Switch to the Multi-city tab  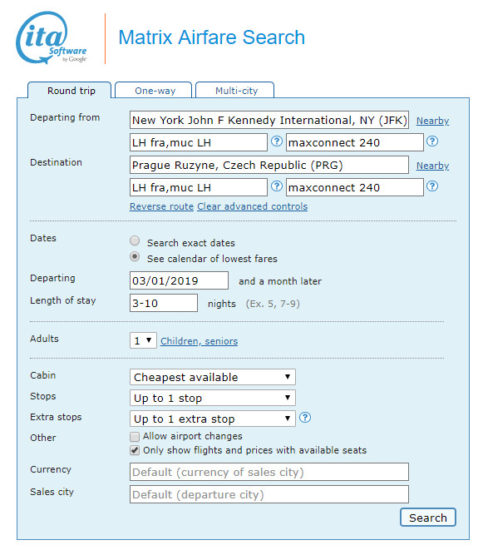[x=235, y=90]
